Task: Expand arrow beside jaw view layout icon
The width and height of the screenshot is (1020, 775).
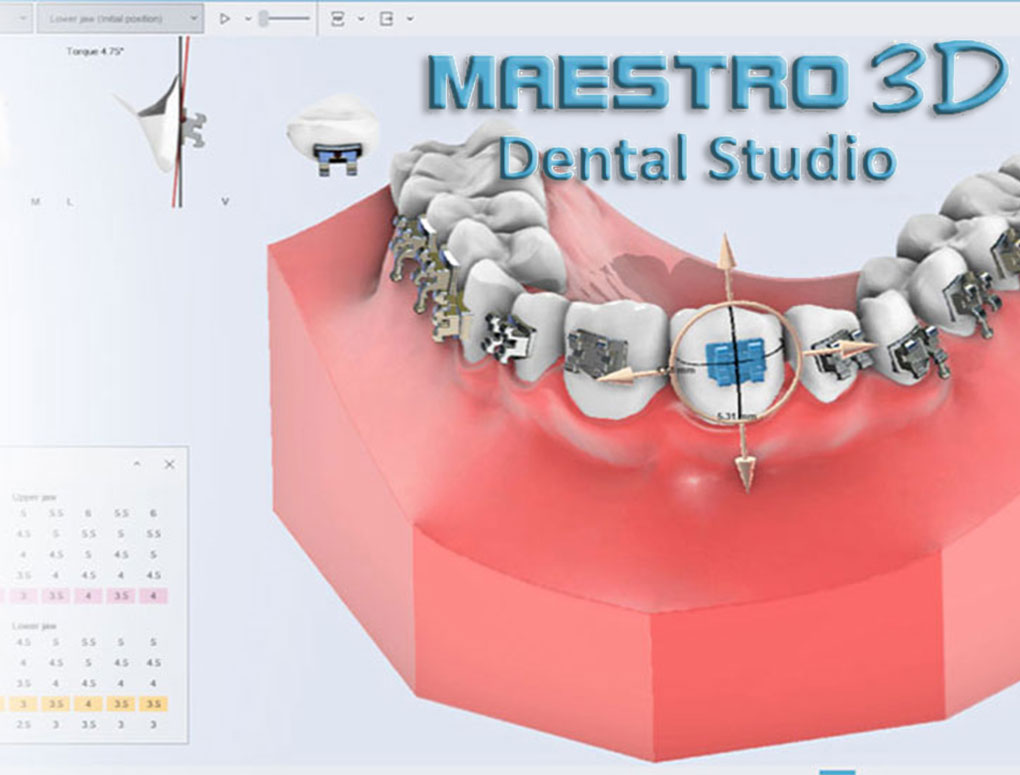Action: click(x=361, y=19)
